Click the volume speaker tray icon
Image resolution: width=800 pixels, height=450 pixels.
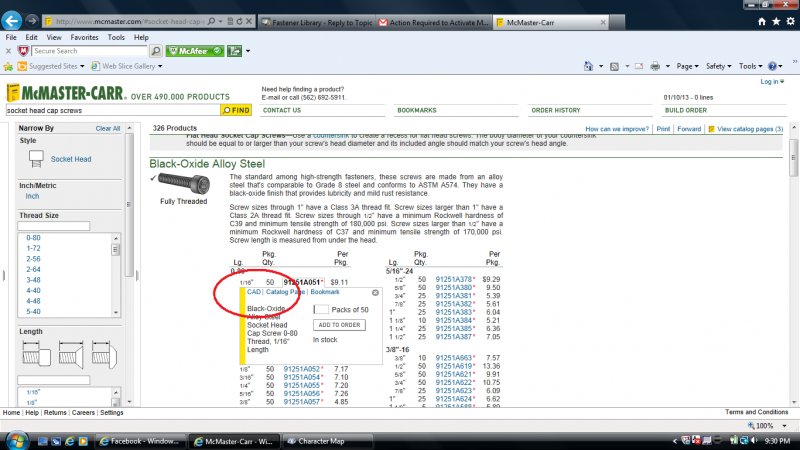pos(755,440)
